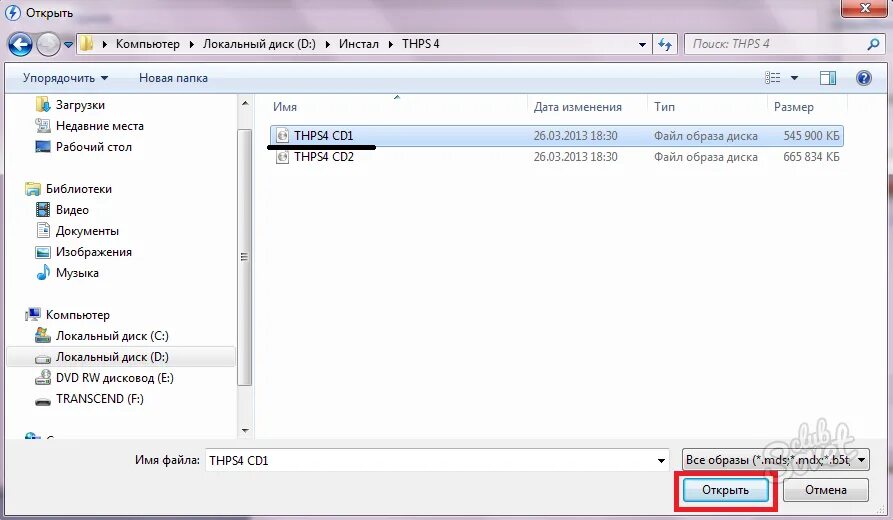Click the Видео filmstrip icon

[43, 210]
